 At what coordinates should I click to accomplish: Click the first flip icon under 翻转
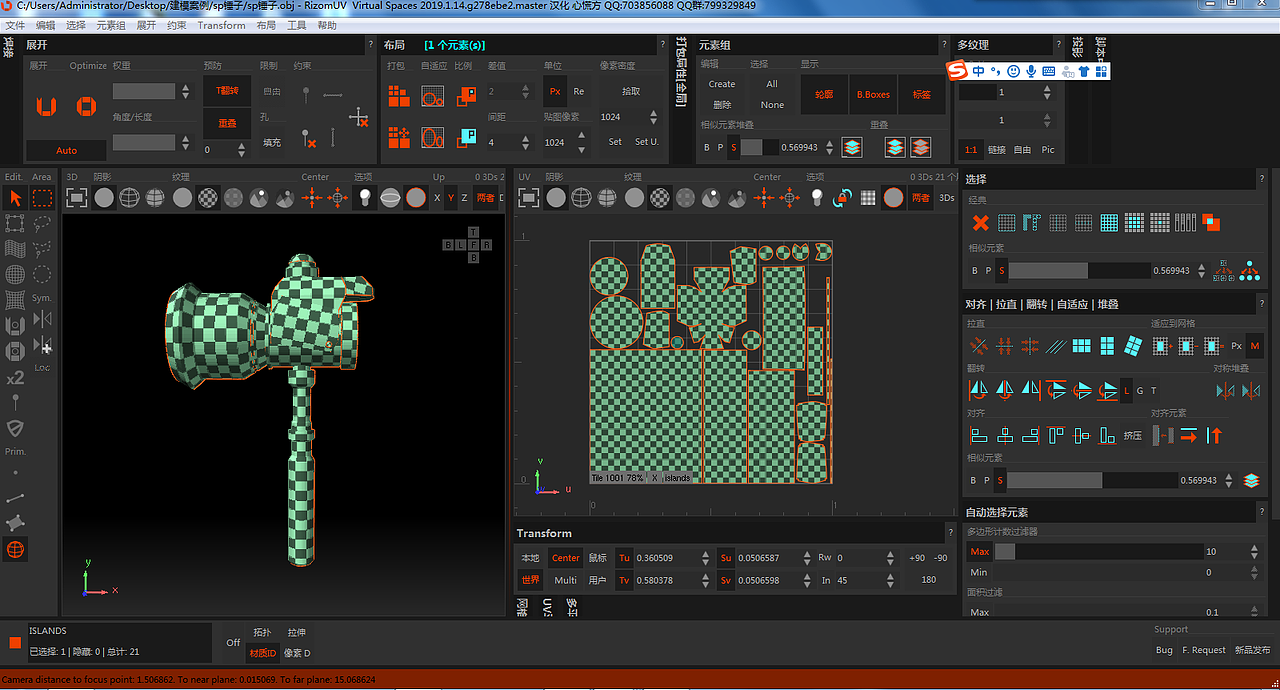click(979, 390)
